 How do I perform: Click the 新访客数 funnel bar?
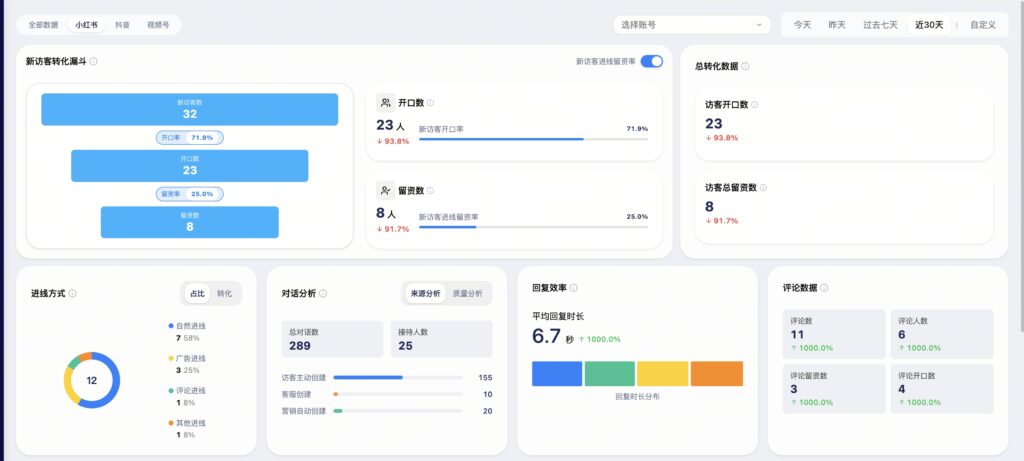(x=189, y=109)
